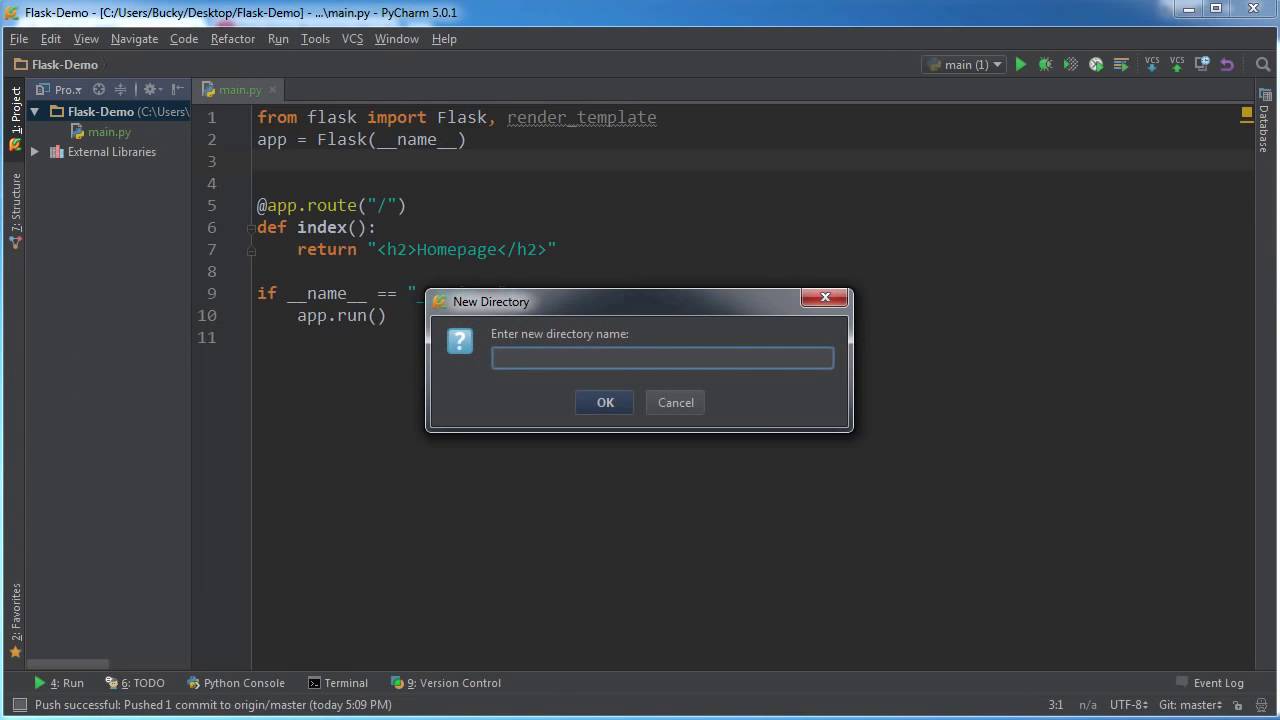Click Cancel in New Directory dialog

pyautogui.click(x=676, y=403)
